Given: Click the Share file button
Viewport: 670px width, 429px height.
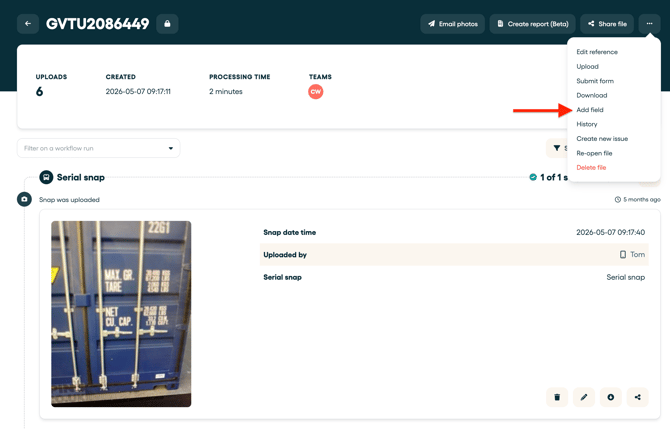Looking at the screenshot, I should point(607,24).
